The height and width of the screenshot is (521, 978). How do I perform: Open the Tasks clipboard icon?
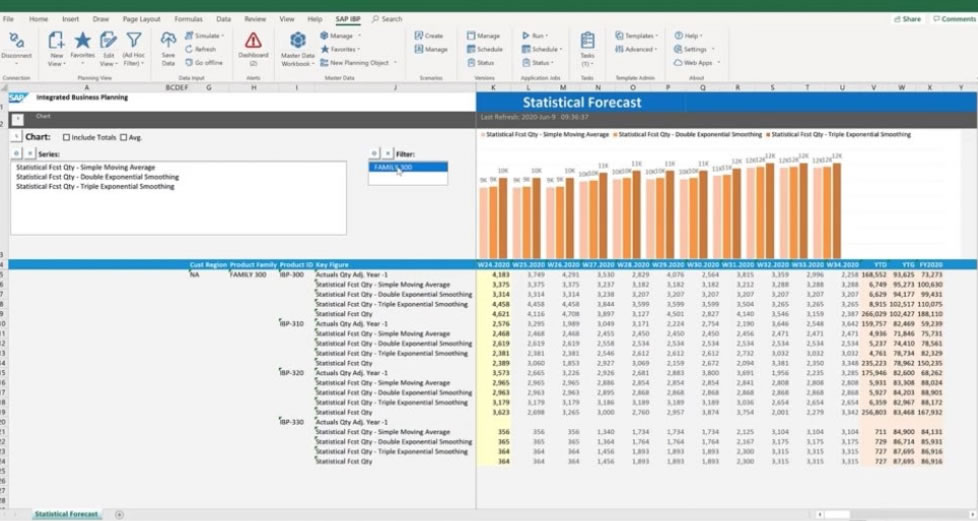tap(588, 41)
